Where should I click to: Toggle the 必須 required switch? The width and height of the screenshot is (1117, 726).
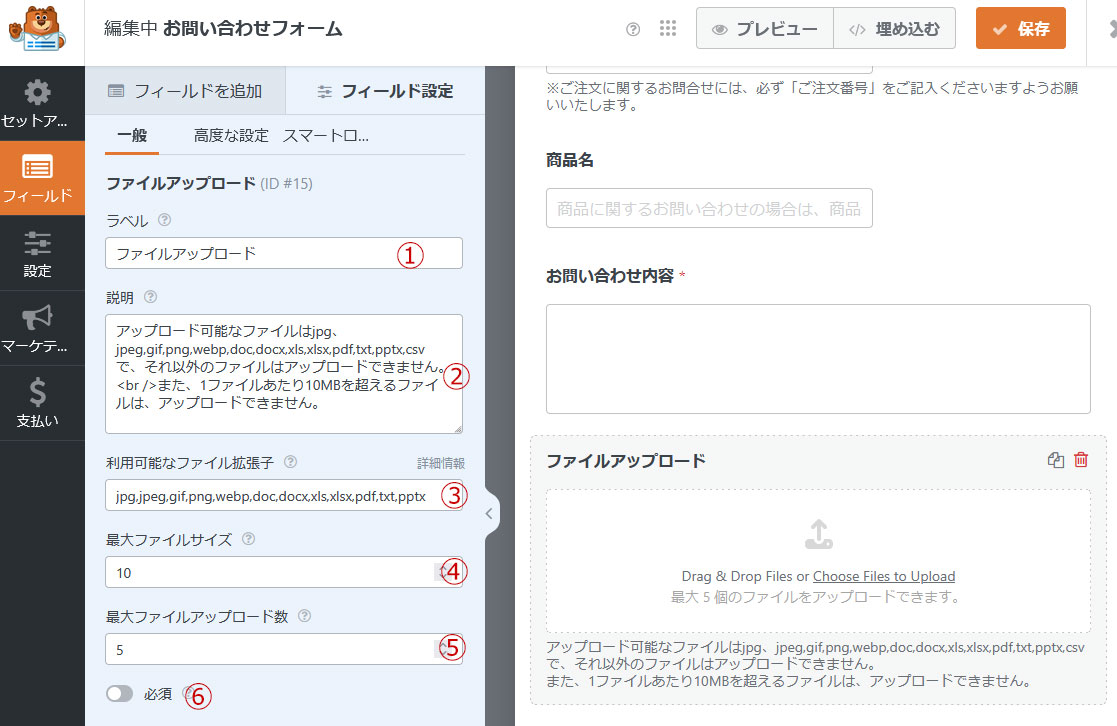[x=120, y=693]
